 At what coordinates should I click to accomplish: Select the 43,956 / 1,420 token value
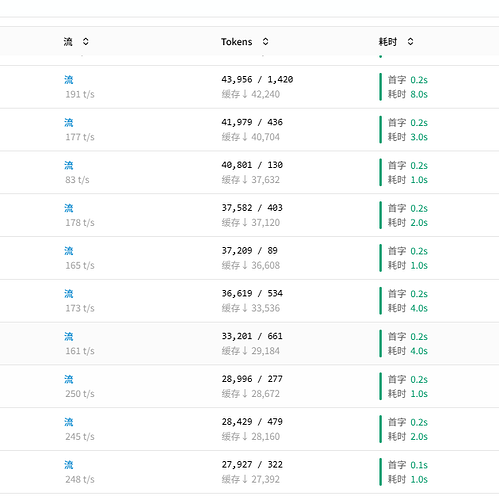(x=257, y=79)
